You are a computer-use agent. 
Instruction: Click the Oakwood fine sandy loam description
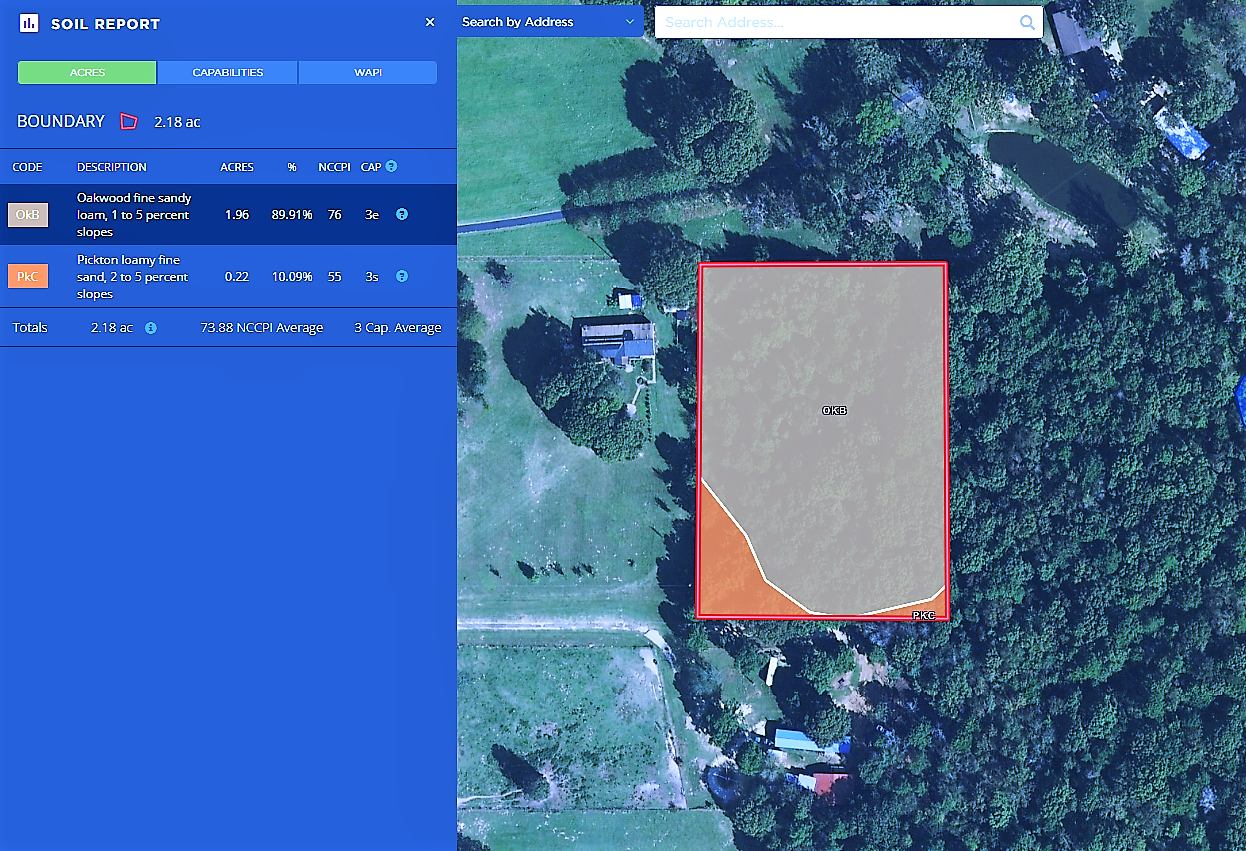134,215
